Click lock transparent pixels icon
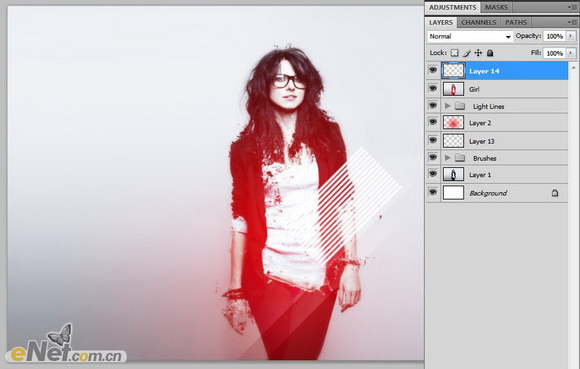Screen dimensions: 580x369 [454, 53]
